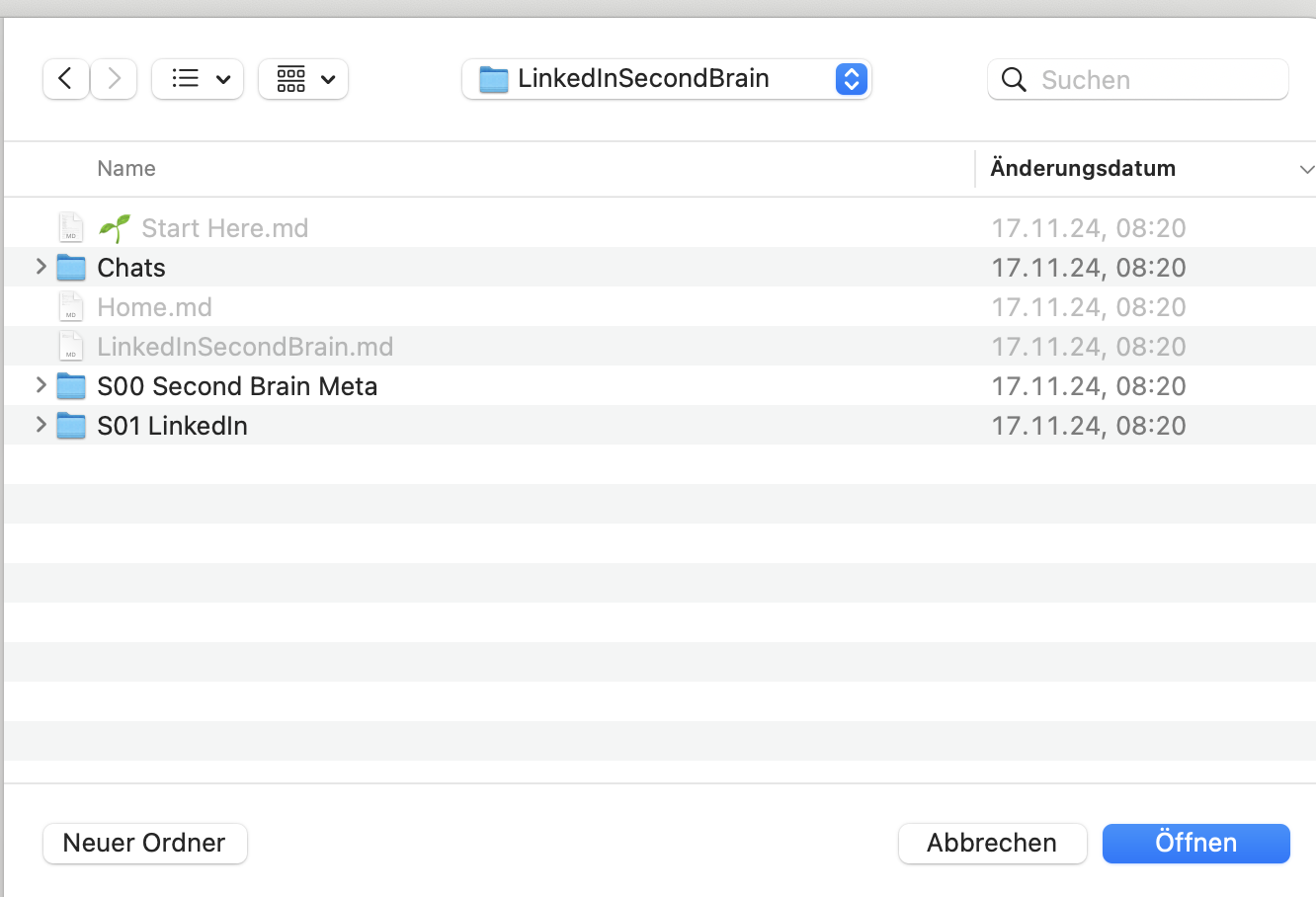Open the LinkedInSecondBrain folder path popup
Screen dimensions: 1316x897
(x=667, y=79)
